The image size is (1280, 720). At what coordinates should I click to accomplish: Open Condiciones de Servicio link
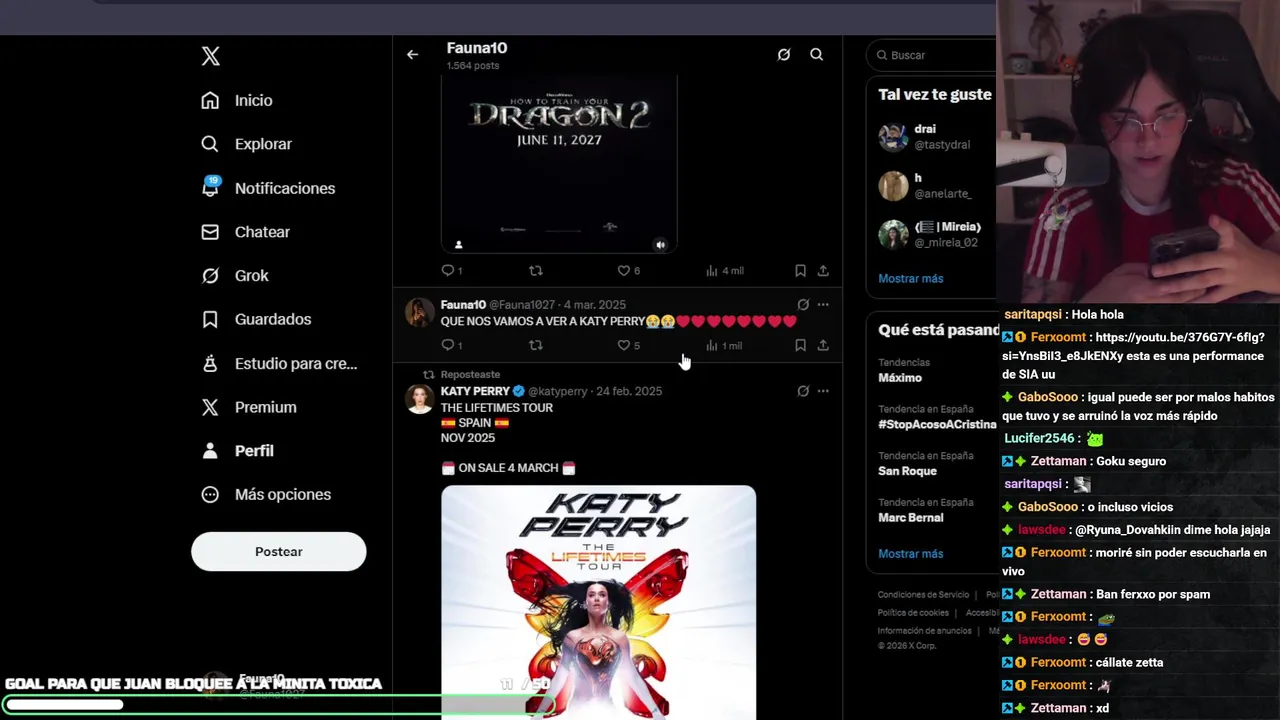point(924,595)
